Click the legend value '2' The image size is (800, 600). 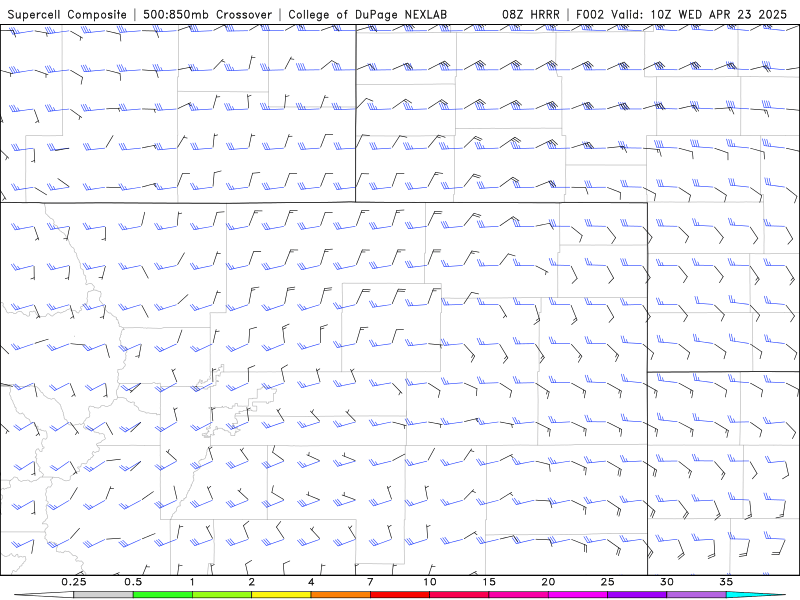[252, 582]
